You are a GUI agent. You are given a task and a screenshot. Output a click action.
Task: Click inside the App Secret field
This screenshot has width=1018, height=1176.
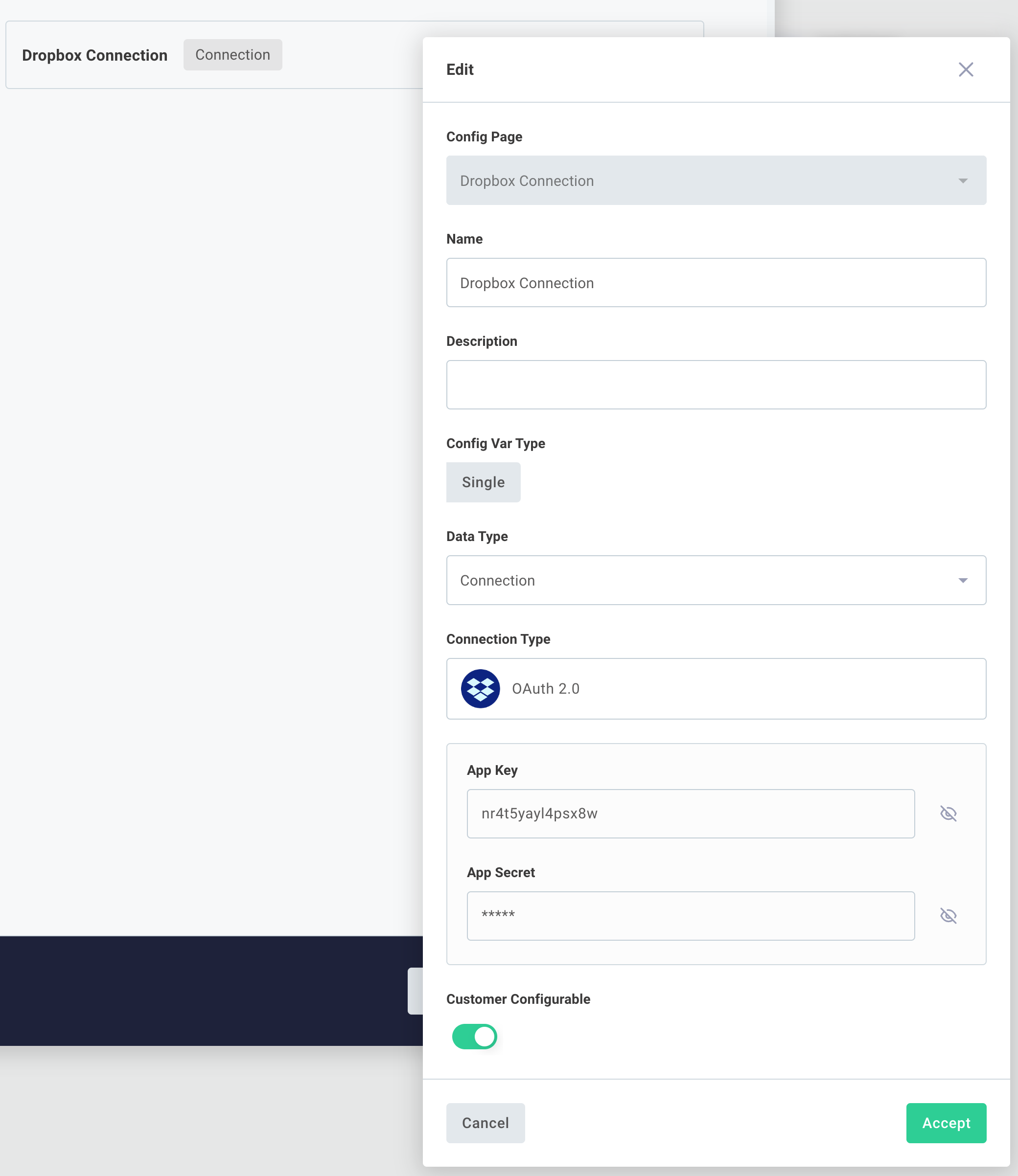(x=690, y=915)
